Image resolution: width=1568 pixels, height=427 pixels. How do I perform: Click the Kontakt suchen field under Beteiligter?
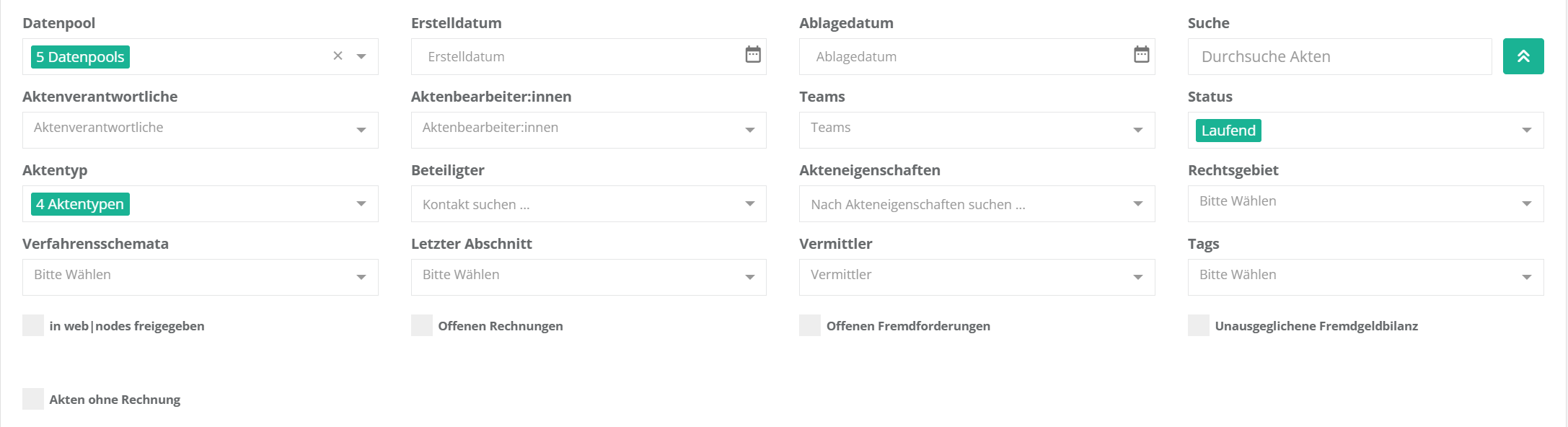tap(577, 204)
